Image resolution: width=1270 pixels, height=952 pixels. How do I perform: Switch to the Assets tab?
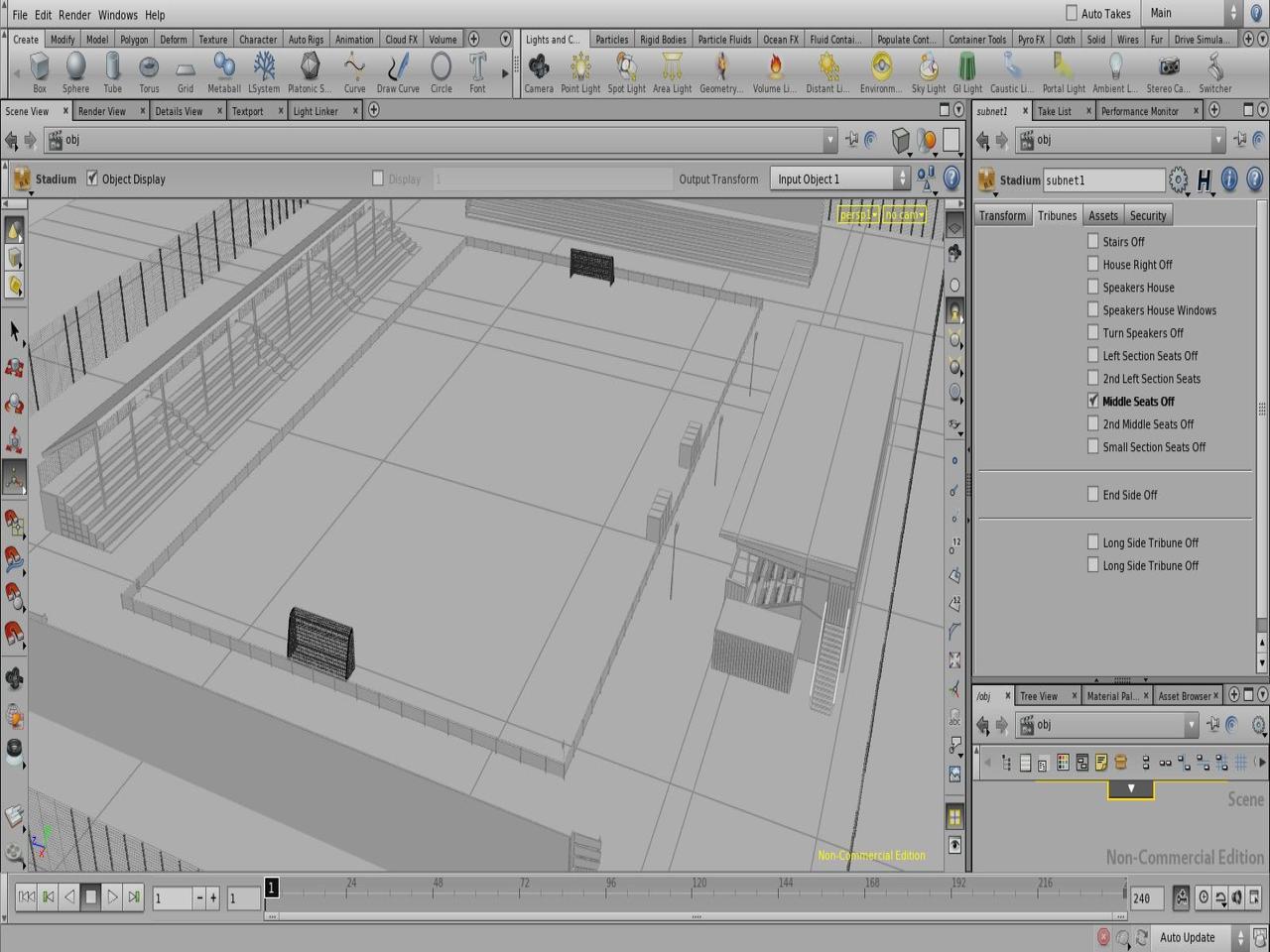tap(1102, 215)
